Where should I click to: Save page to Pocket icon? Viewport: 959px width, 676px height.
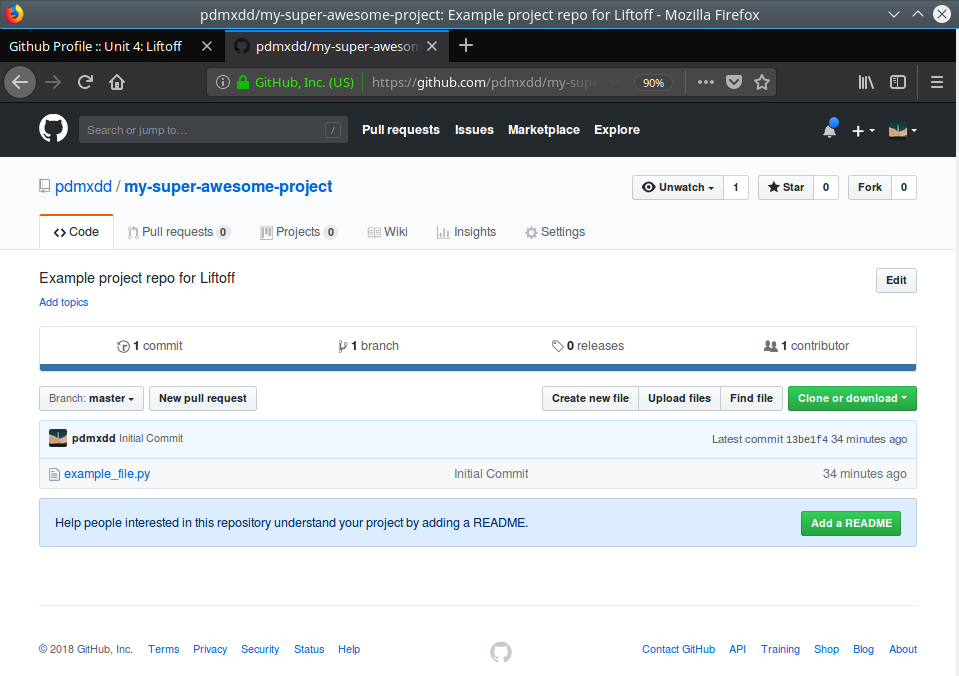pos(734,82)
